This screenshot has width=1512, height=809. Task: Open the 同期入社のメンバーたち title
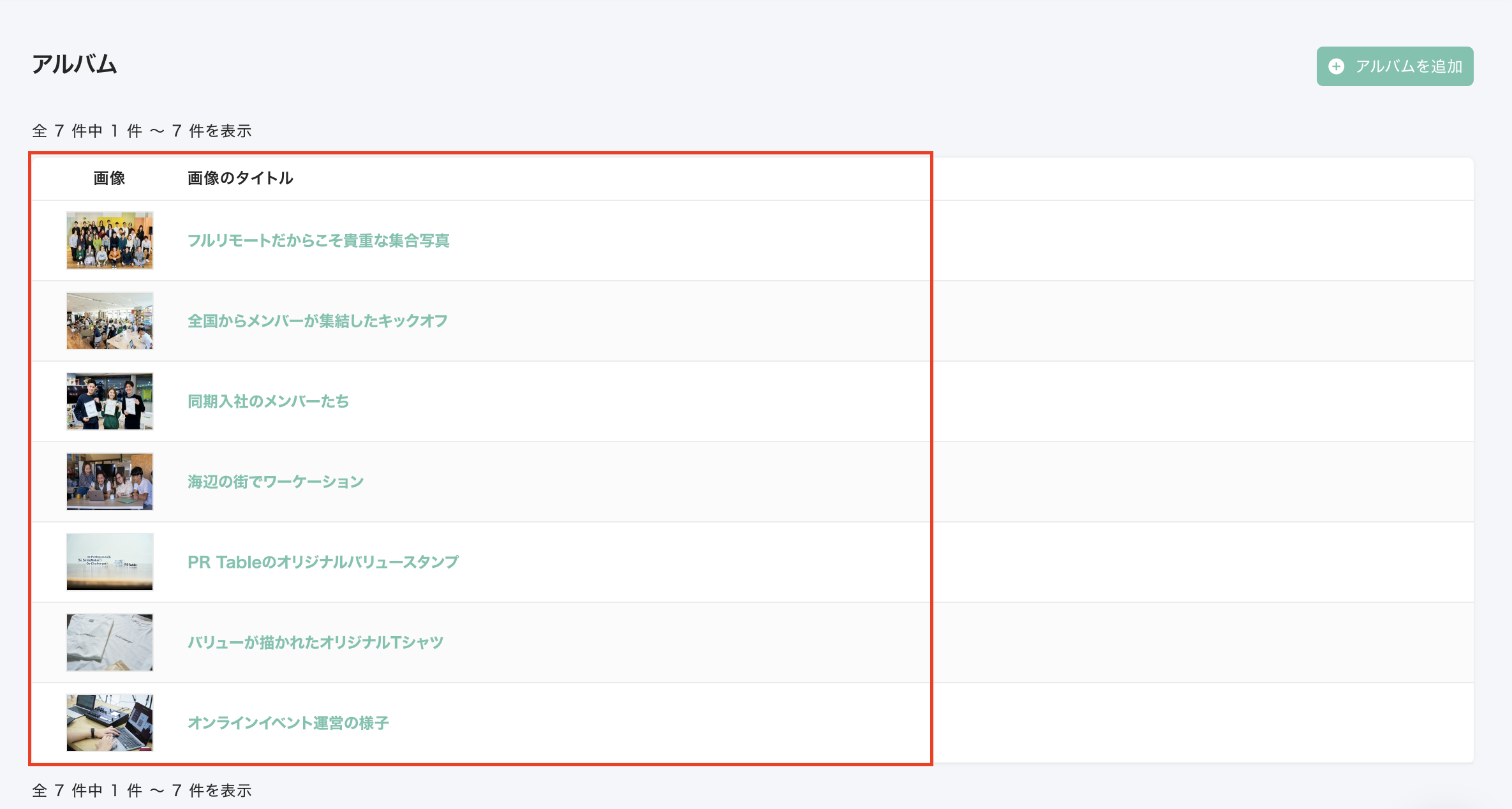point(268,401)
